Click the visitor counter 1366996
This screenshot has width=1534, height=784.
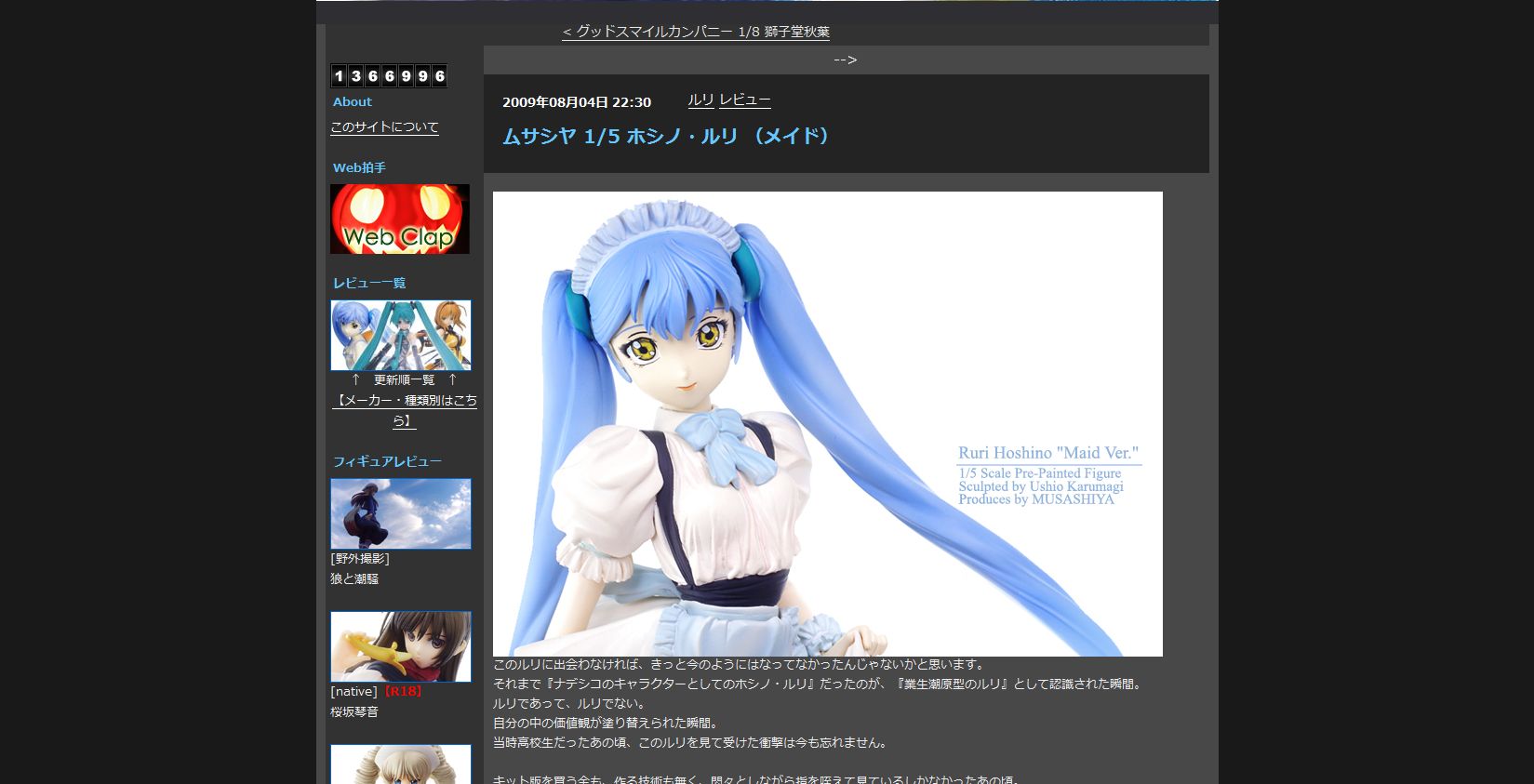389,76
